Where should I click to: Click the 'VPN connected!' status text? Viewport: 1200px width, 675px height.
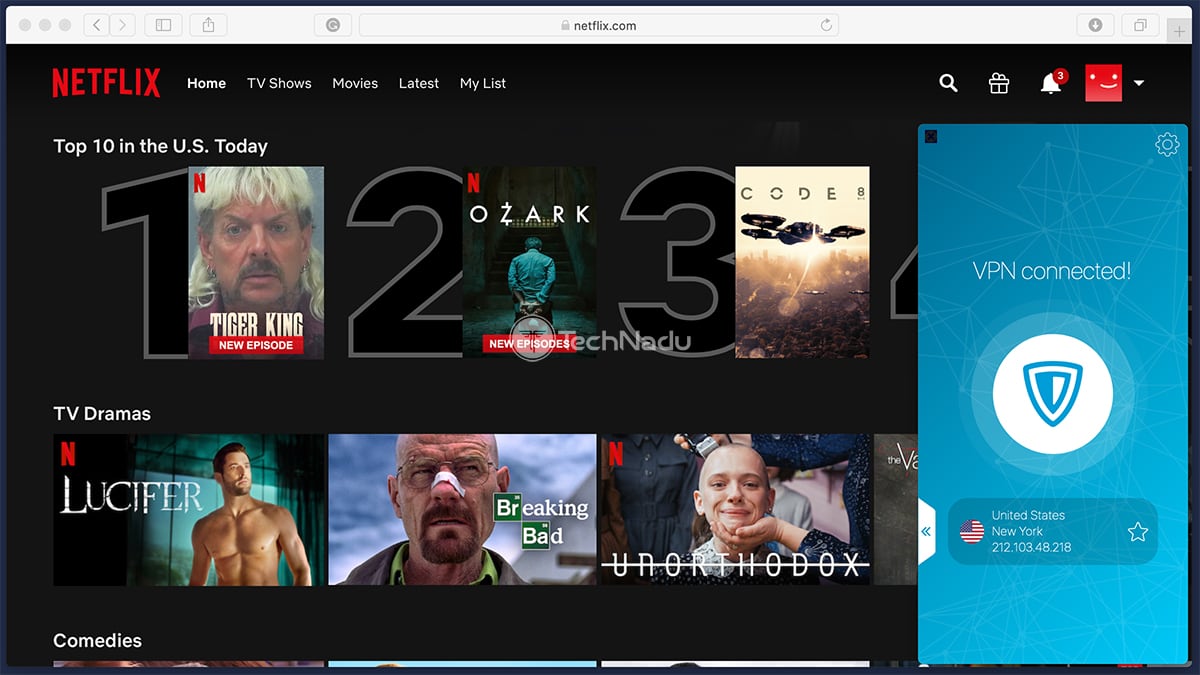(1052, 271)
